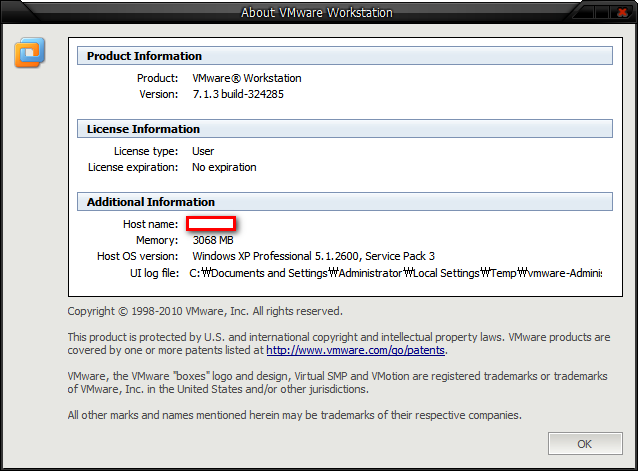This screenshot has width=638, height=471.
Task: Click the Product Information section header
Action: (345, 56)
